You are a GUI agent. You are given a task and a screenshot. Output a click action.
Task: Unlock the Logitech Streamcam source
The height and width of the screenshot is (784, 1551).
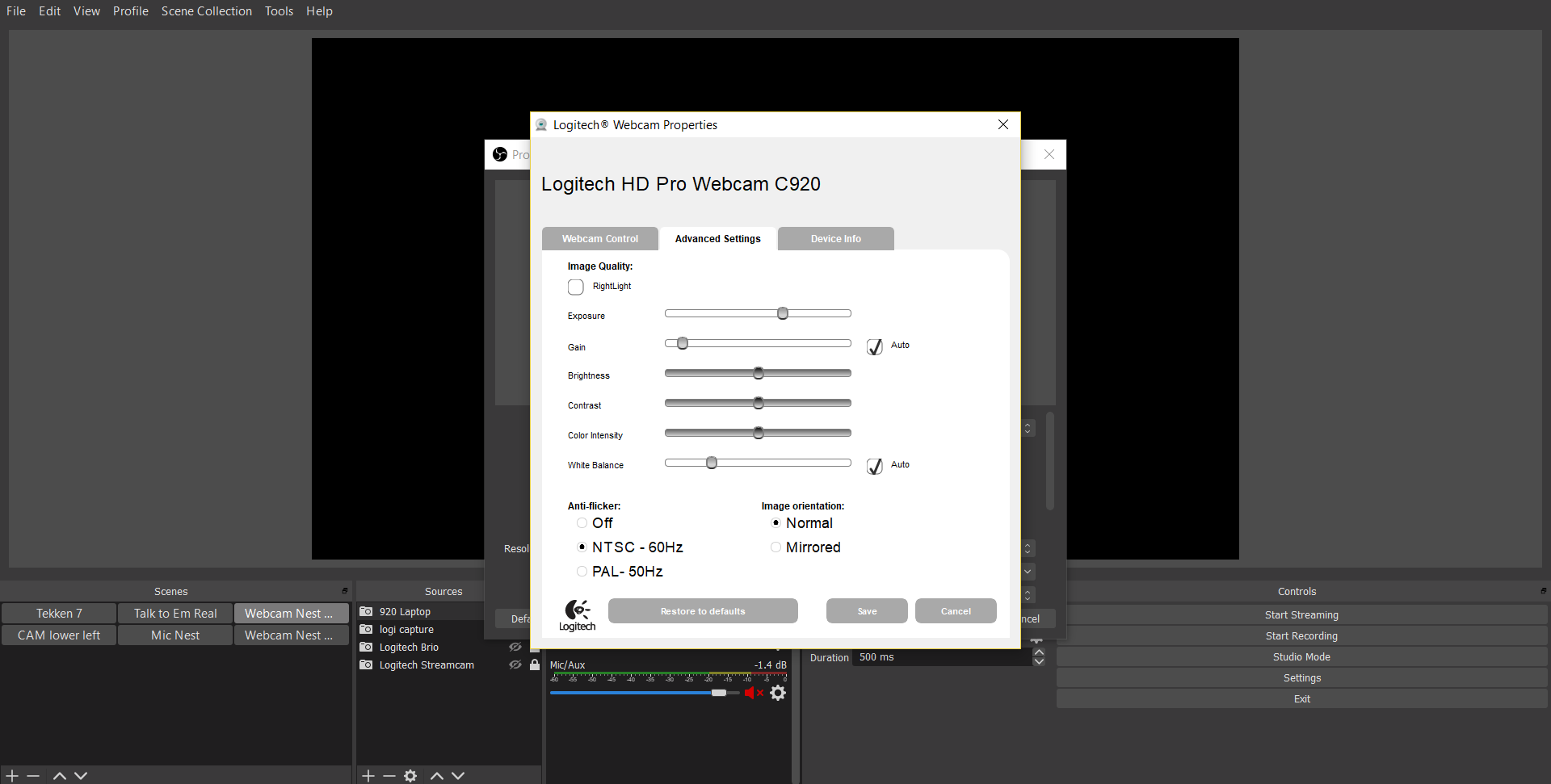535,665
